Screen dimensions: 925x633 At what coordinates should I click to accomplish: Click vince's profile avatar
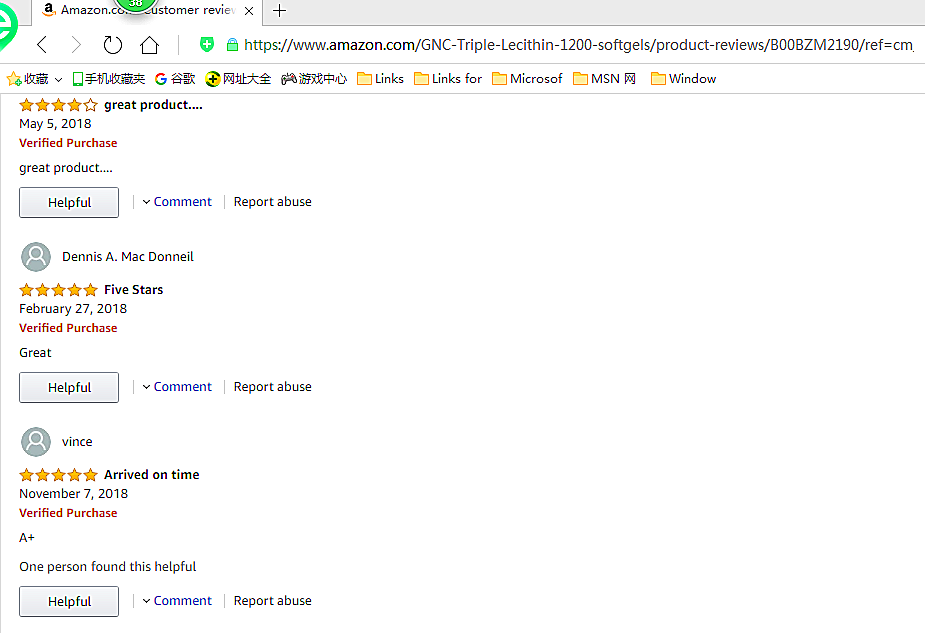[36, 442]
